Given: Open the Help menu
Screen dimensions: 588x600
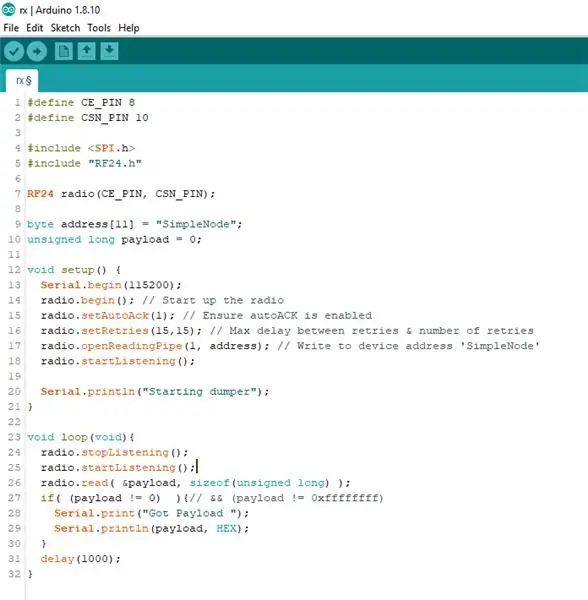Looking at the screenshot, I should click(129, 28).
